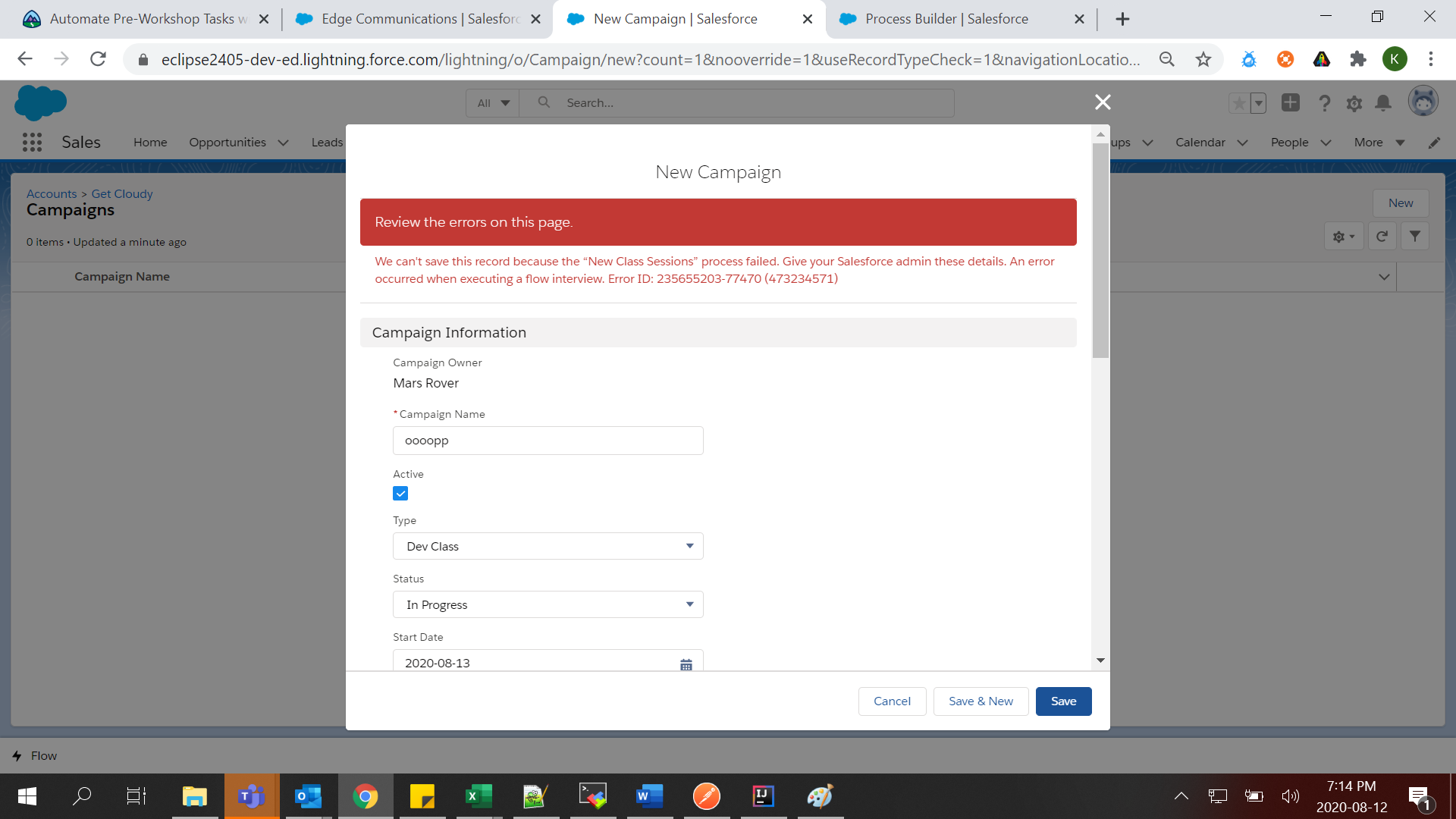Open the More navigation menu
This screenshot has height=819, width=1456.
[1379, 143]
